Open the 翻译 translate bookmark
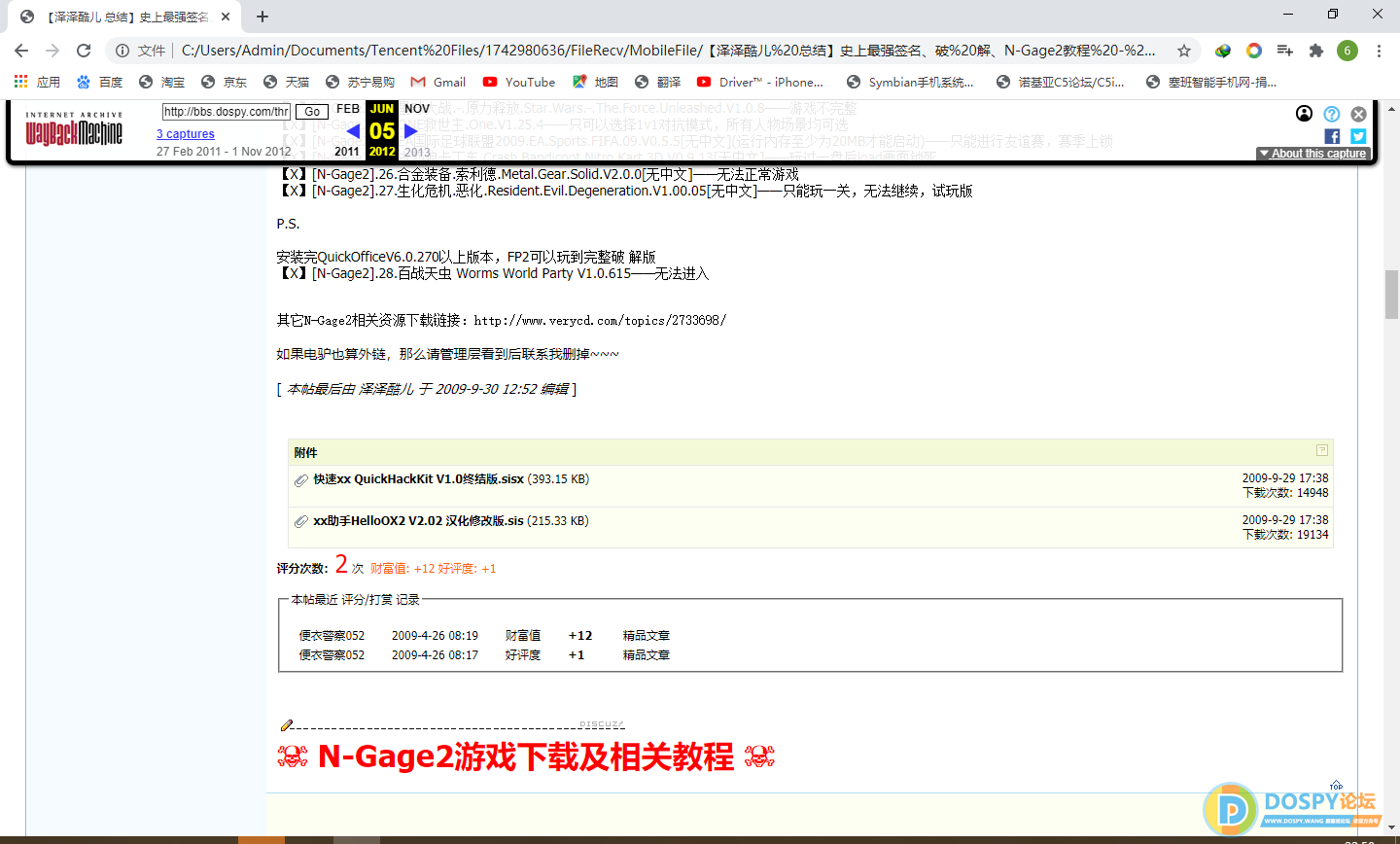 click(x=658, y=82)
